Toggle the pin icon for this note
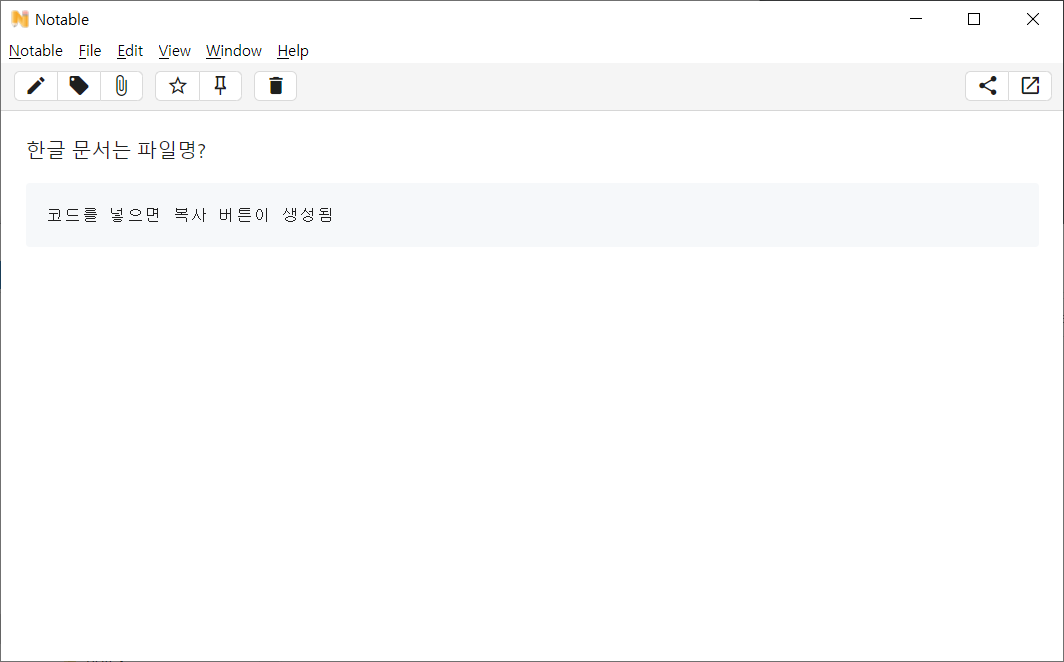Viewport: 1064px width, 662px height. (x=221, y=86)
